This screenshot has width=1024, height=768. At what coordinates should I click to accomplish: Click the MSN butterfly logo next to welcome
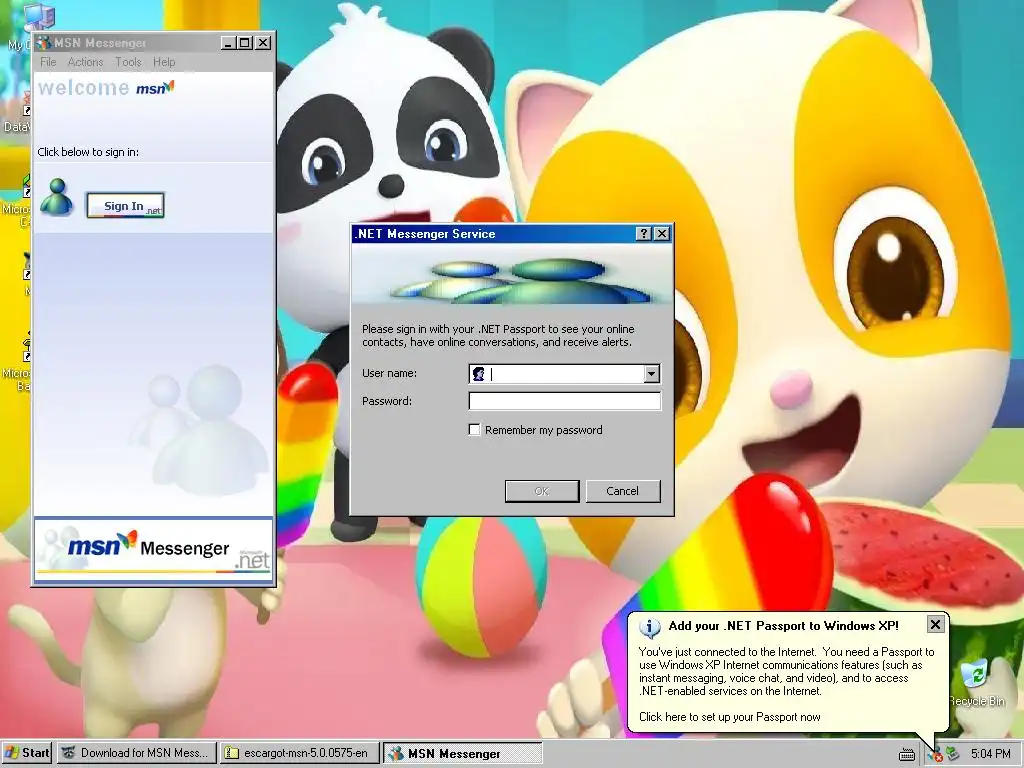[155, 88]
